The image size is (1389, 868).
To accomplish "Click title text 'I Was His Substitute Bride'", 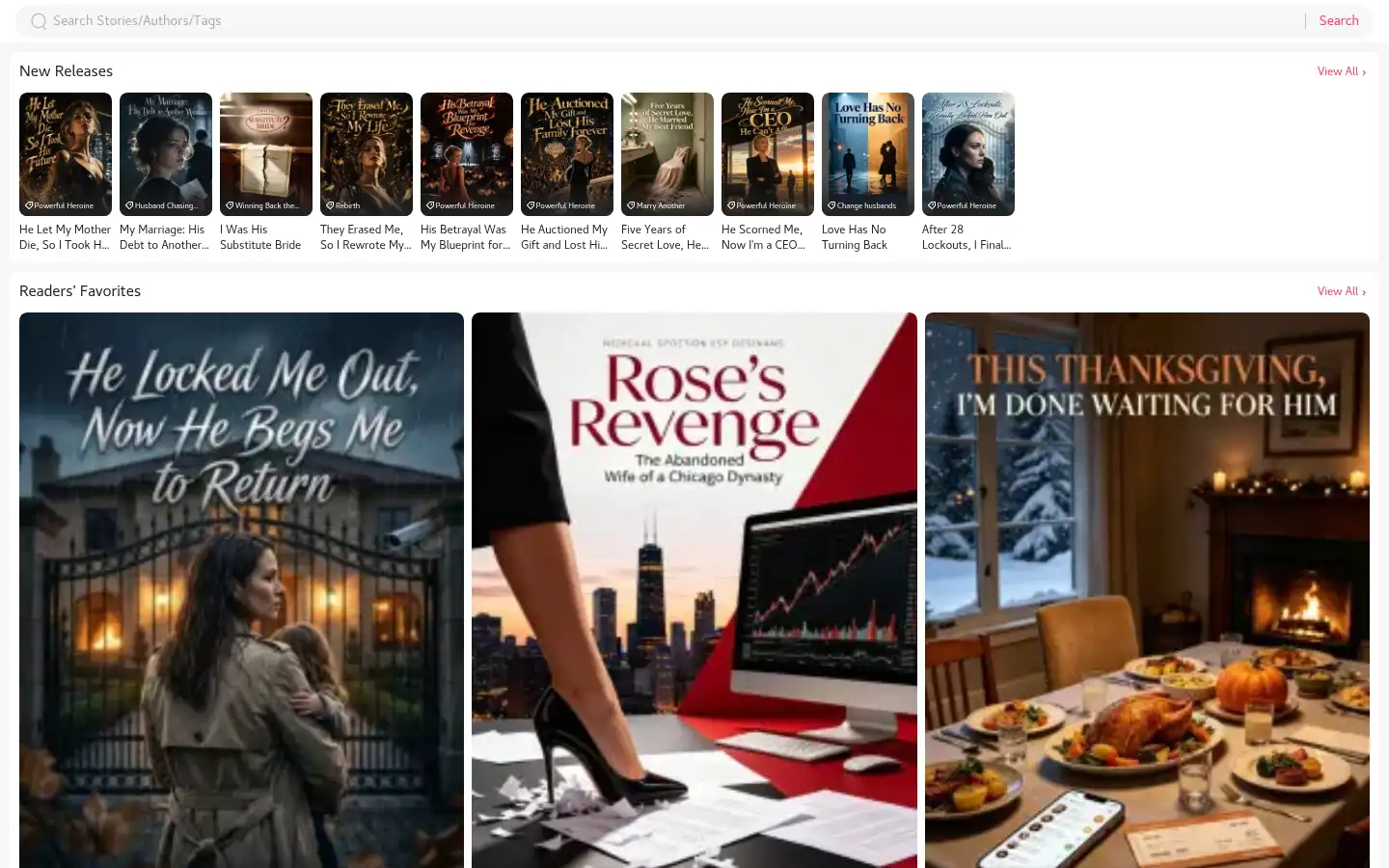I will pos(260,237).
